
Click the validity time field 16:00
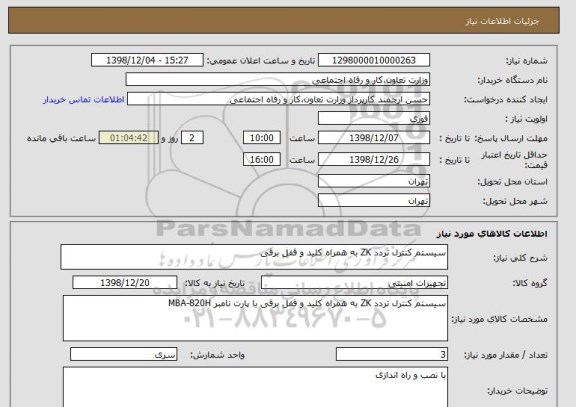tap(262, 159)
